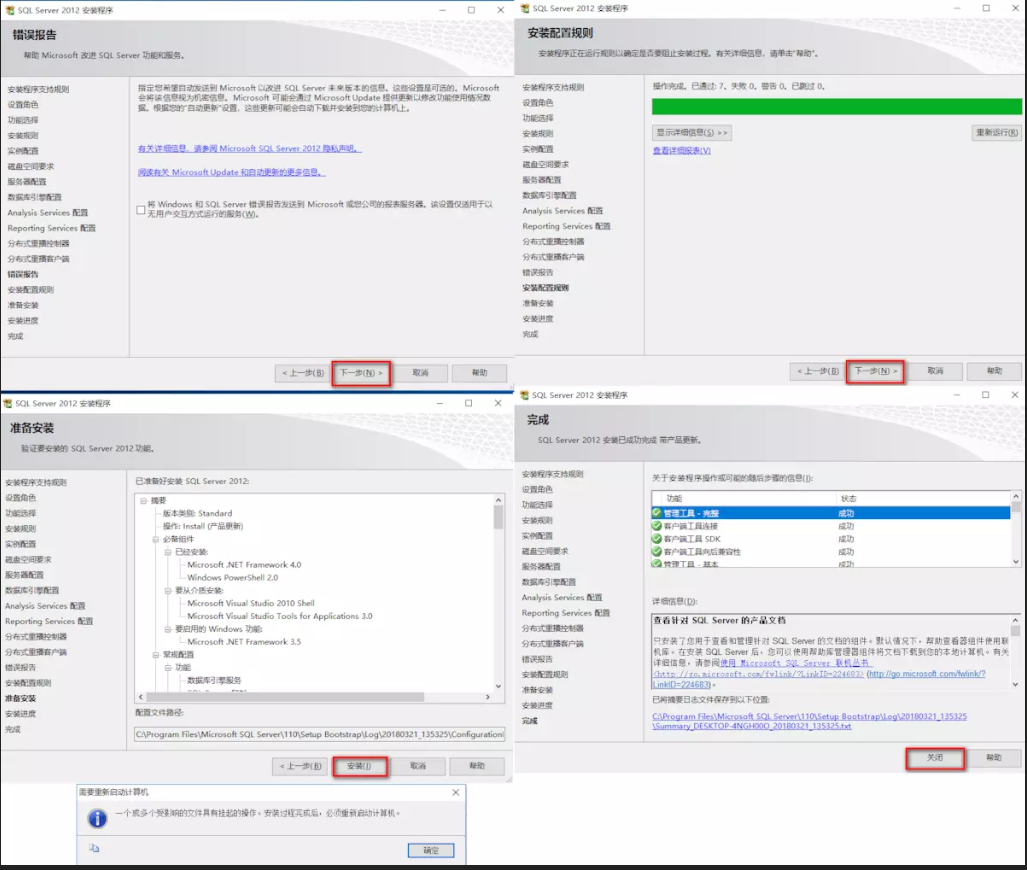This screenshot has width=1027, height=870.
Task: Select 数据库引擎服务 in the summary tree
Action: [214, 681]
